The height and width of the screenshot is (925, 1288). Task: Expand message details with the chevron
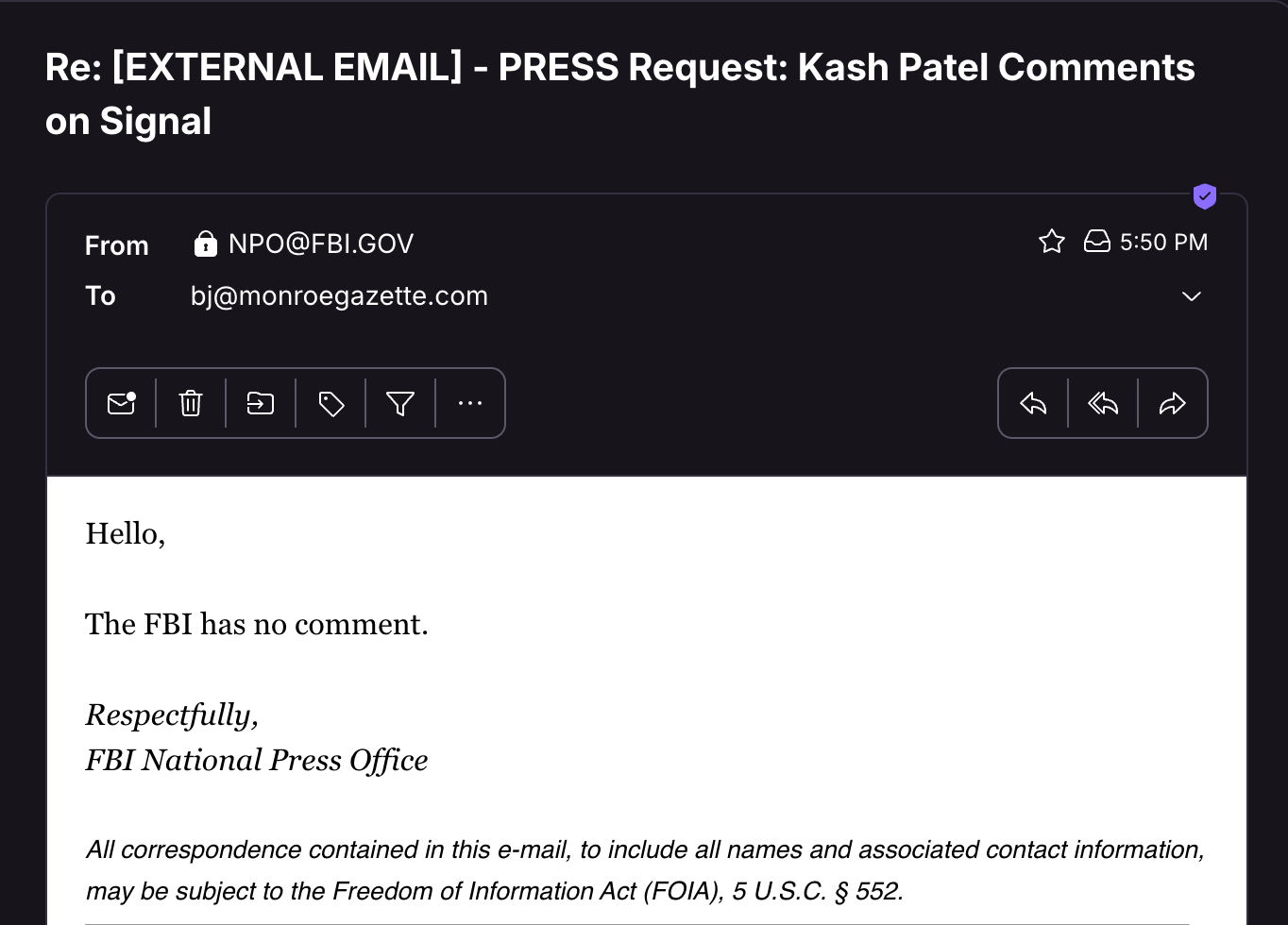tap(1192, 296)
